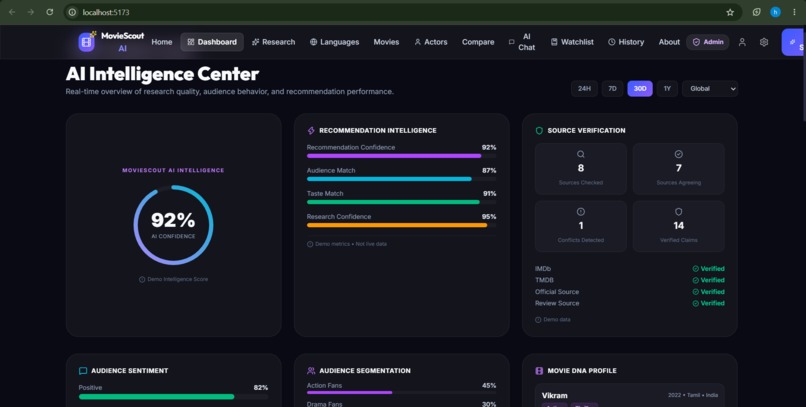The height and width of the screenshot is (407, 806).
Task: Click the purple button at navbar right edge
Action: pyautogui.click(x=794, y=42)
